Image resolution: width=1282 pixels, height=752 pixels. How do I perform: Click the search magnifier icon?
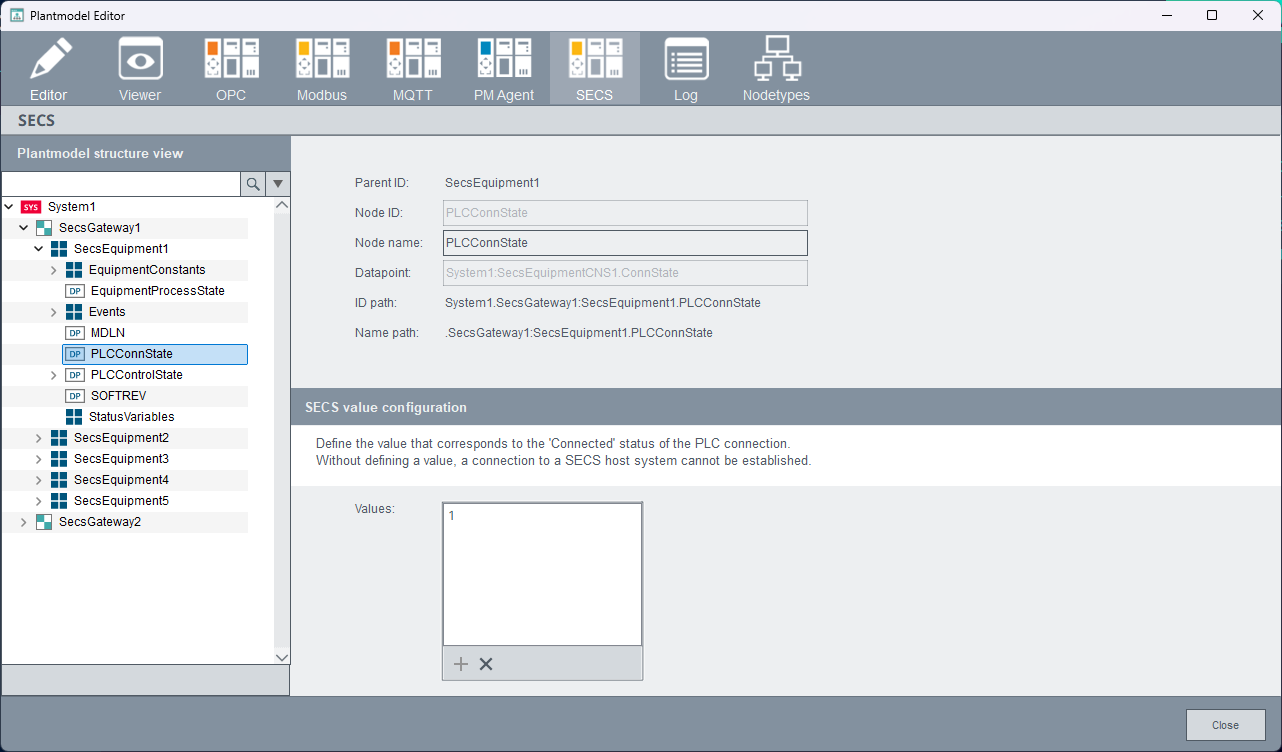(253, 184)
